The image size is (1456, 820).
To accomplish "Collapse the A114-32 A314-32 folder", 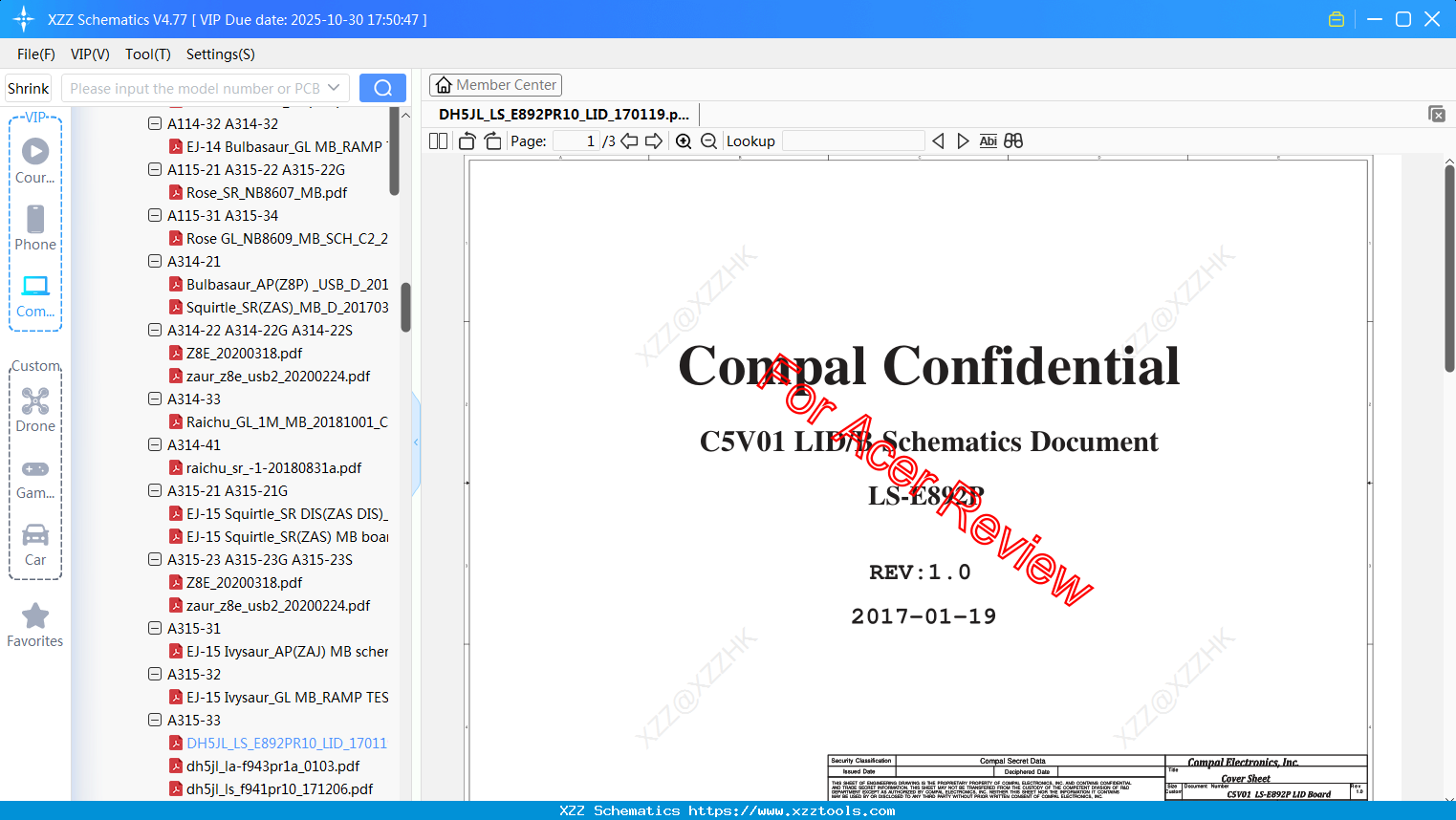I will click(x=155, y=123).
